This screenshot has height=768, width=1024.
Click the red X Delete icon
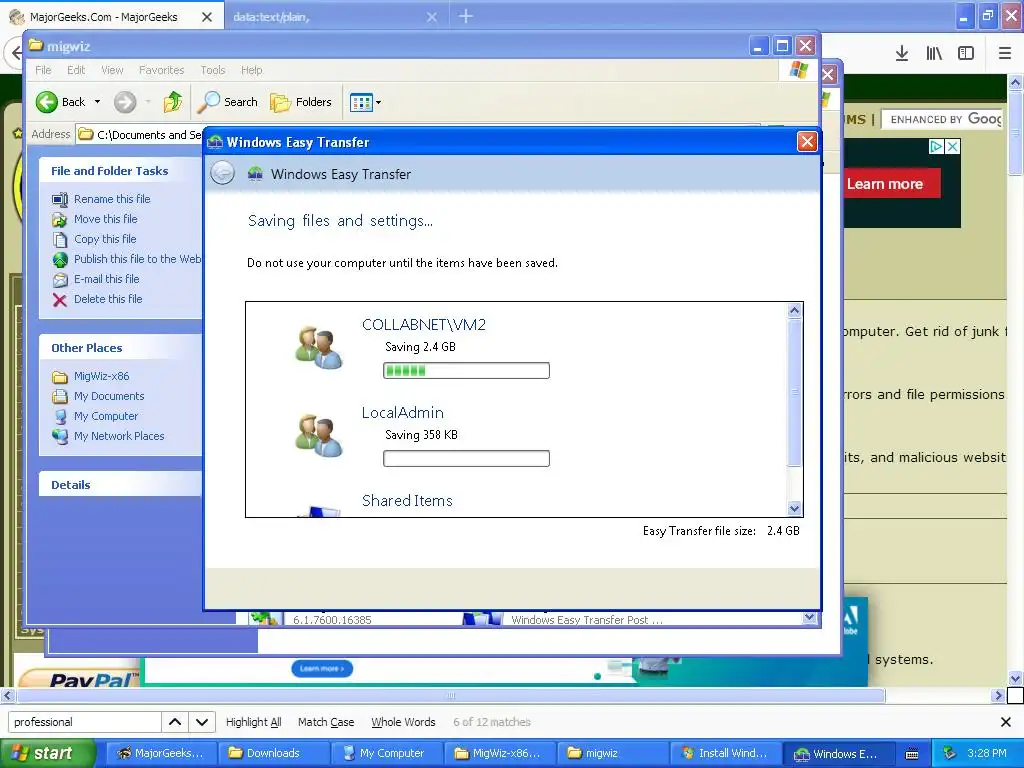coord(59,300)
